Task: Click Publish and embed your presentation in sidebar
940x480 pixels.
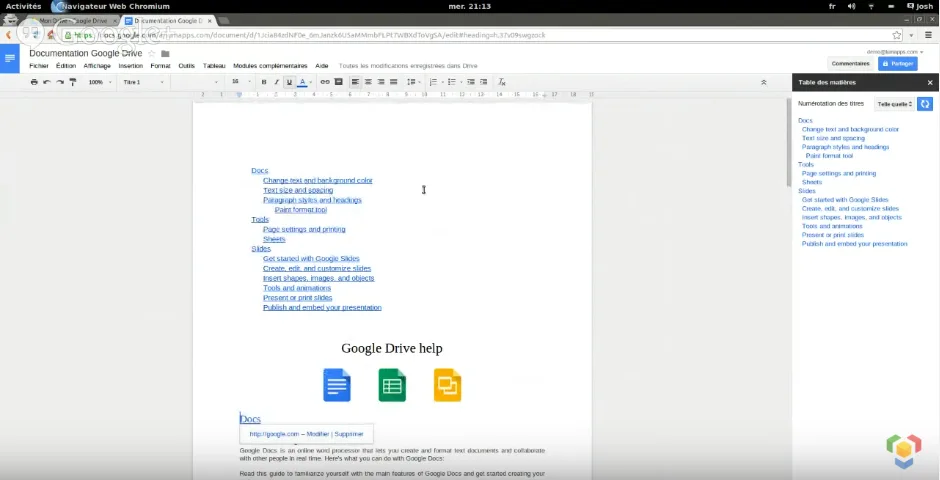Action: (x=854, y=244)
